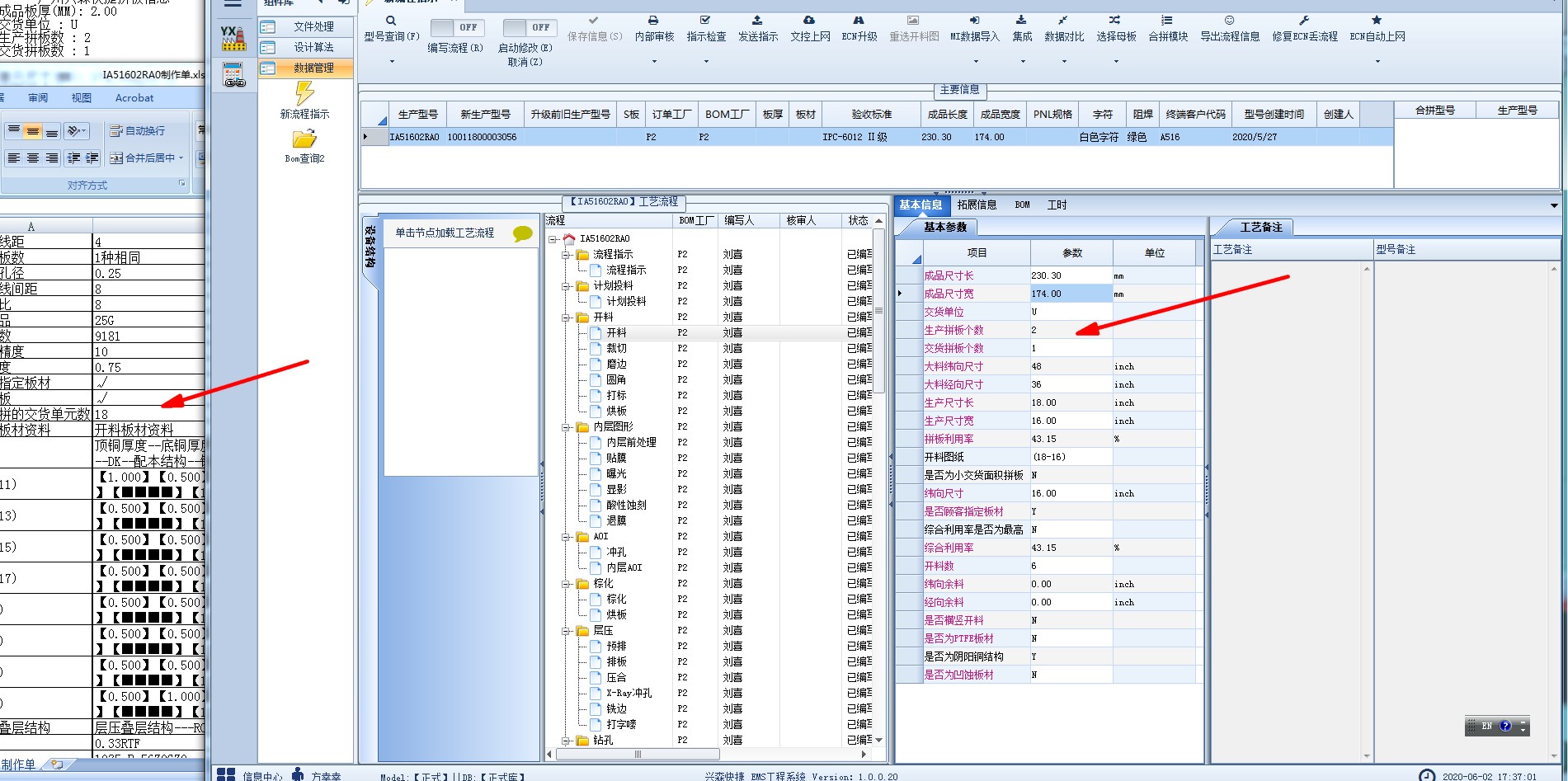This screenshot has height=781, width=1568.
Task: Click 发送指示 upload icon
Action: point(757,20)
